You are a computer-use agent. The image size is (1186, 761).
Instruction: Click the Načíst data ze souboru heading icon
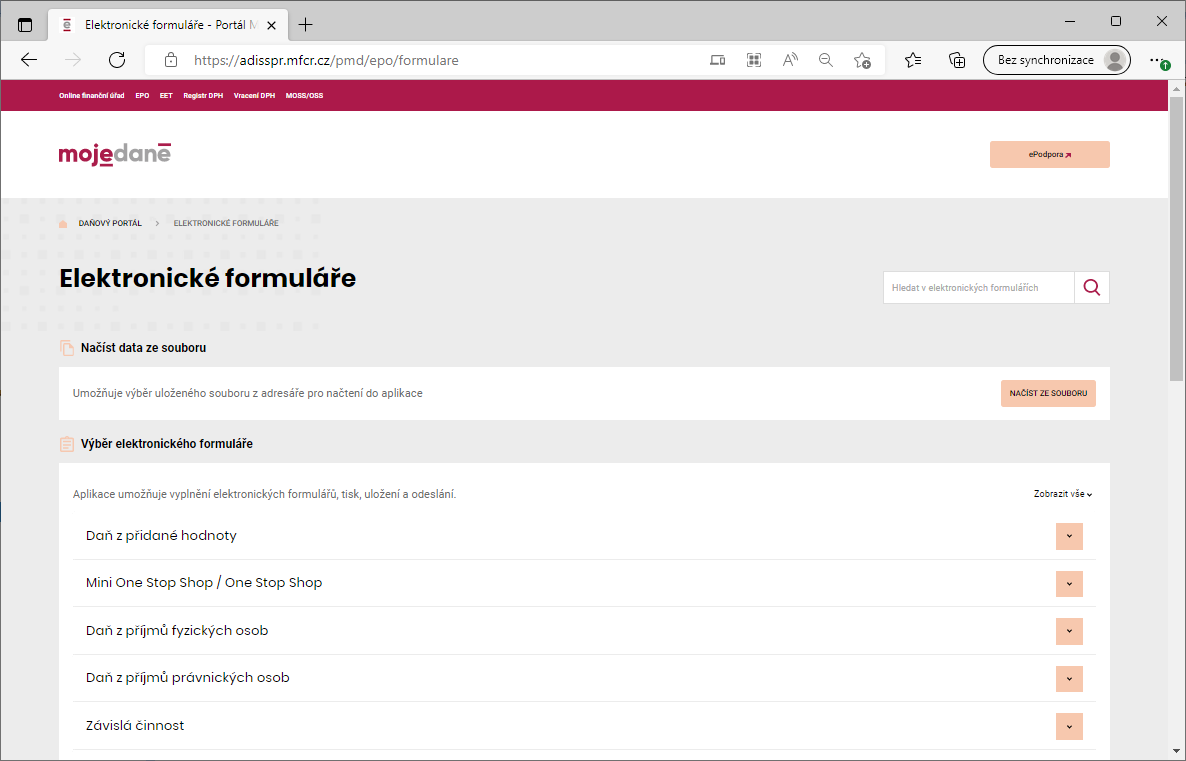click(67, 348)
